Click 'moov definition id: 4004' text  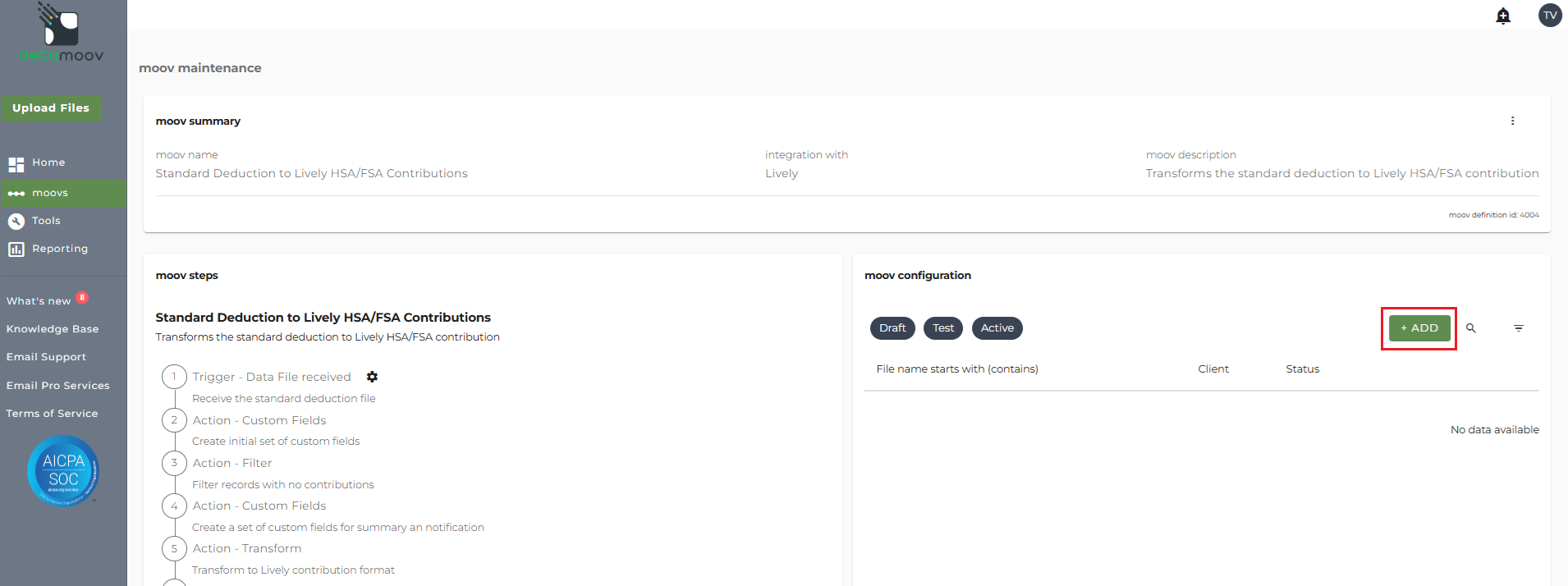tap(1494, 215)
